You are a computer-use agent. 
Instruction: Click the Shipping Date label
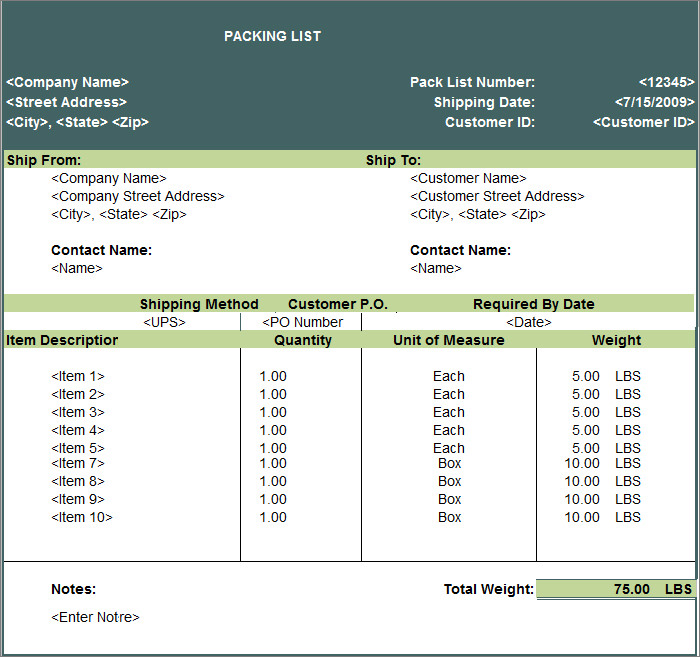coord(484,102)
